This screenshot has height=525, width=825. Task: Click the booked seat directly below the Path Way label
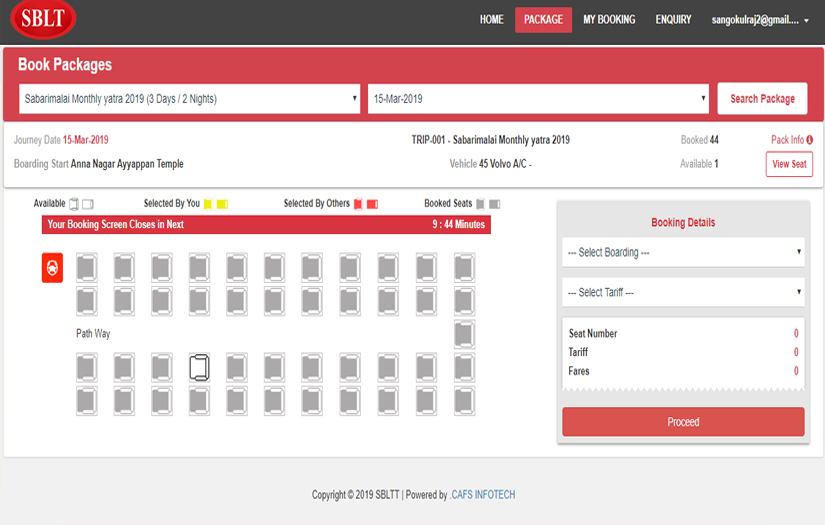(x=87, y=367)
